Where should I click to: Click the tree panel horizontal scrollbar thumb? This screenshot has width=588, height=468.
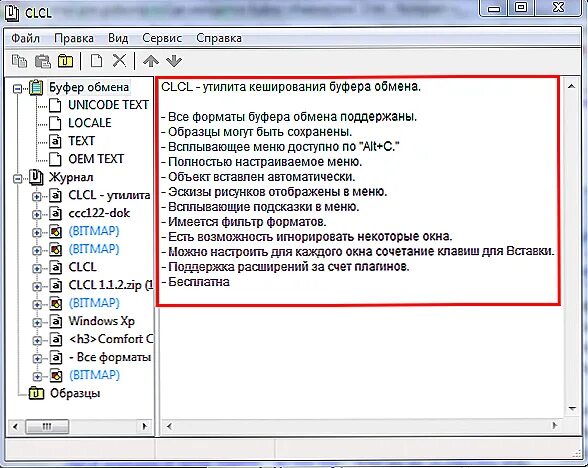click(47, 426)
